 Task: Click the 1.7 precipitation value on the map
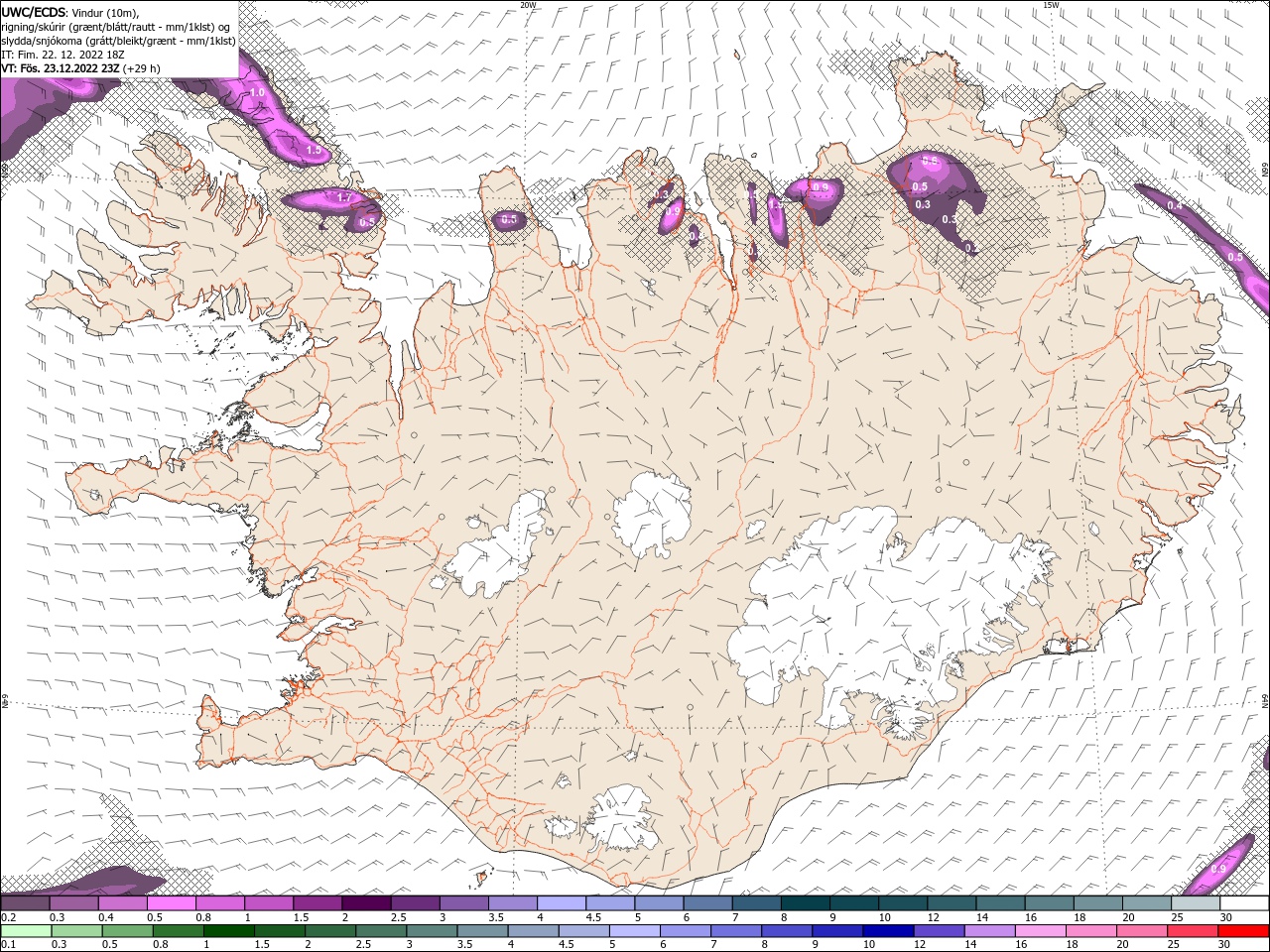pyautogui.click(x=344, y=198)
